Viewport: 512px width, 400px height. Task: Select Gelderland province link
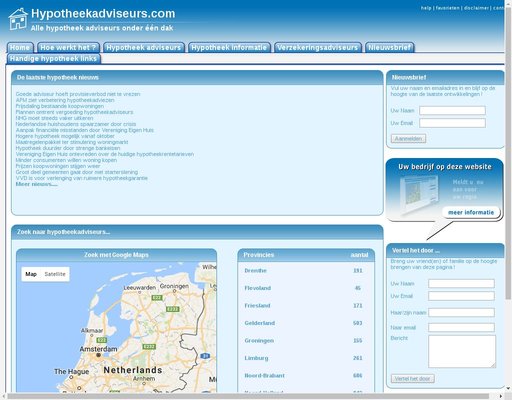point(260,323)
